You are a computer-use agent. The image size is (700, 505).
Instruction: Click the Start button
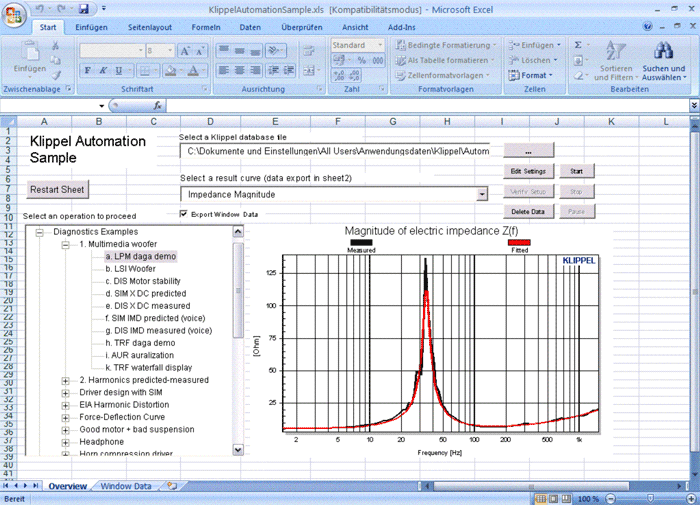(576, 171)
